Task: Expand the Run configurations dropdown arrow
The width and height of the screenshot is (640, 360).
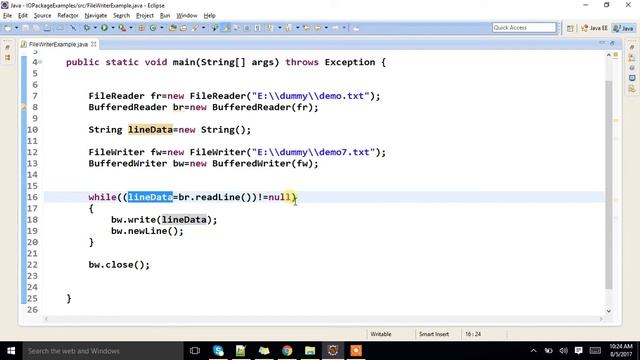Action: (113, 28)
